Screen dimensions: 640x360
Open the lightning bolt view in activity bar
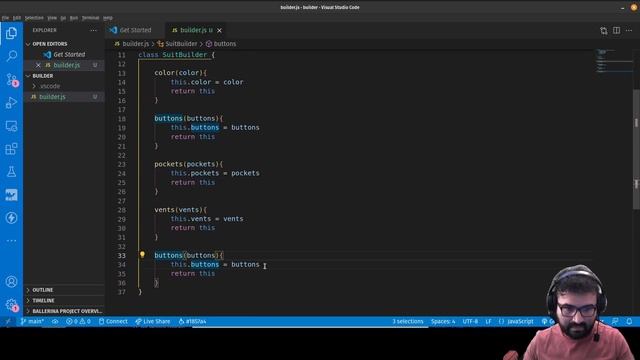(11, 218)
